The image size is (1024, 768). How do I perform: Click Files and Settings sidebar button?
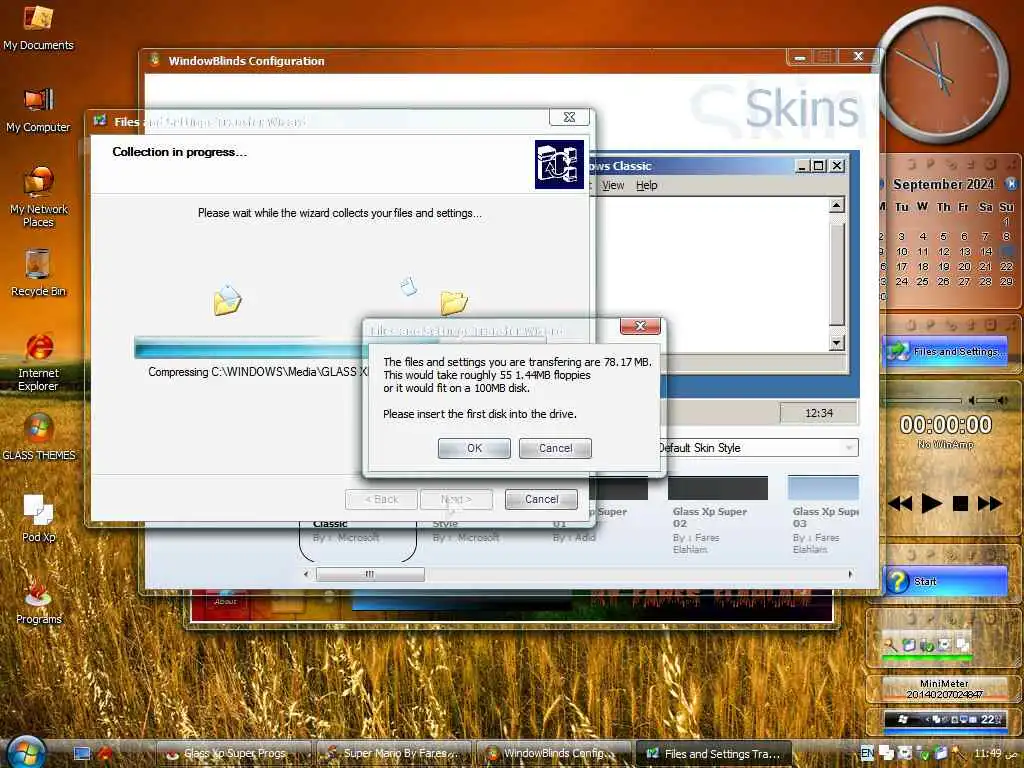point(945,352)
